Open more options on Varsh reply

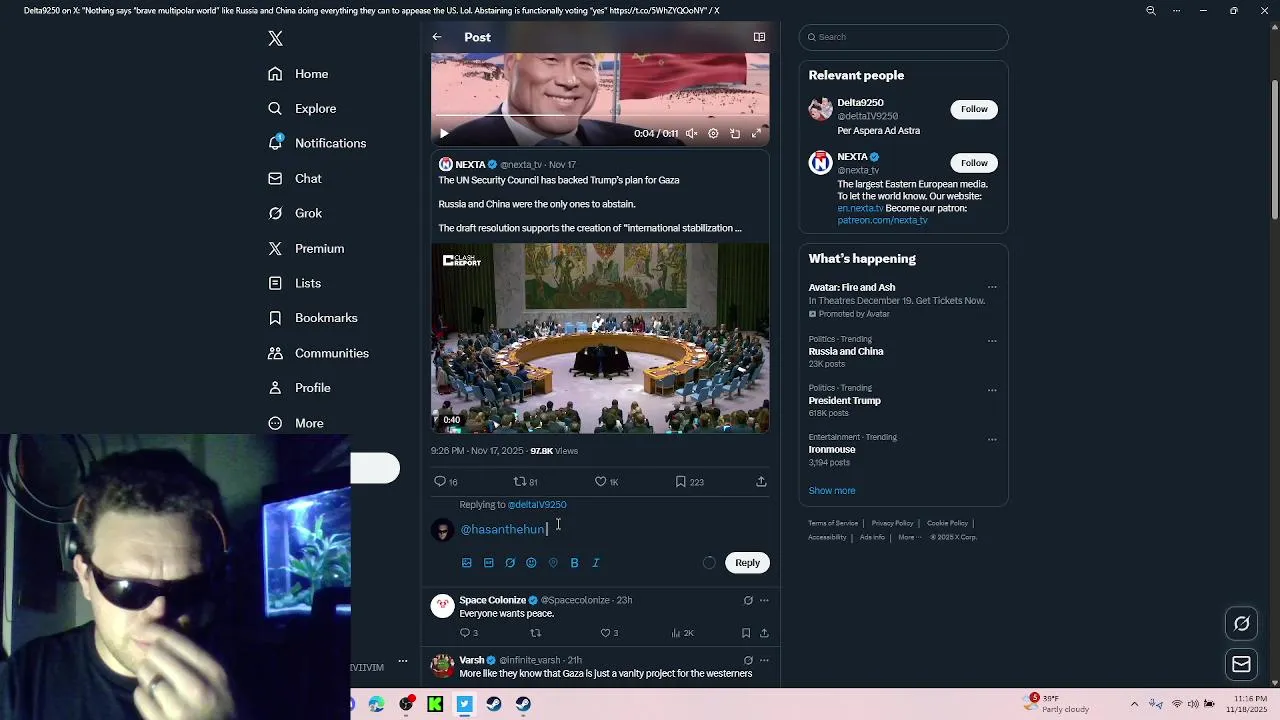764,660
